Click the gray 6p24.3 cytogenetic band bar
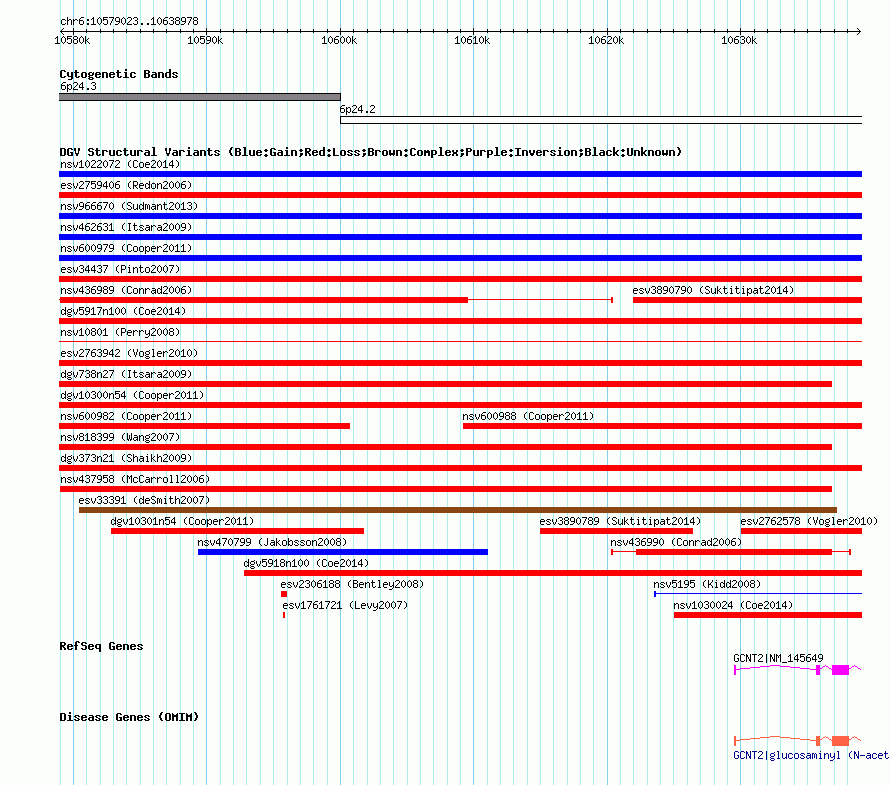The height and width of the screenshot is (785, 890). click(x=200, y=97)
